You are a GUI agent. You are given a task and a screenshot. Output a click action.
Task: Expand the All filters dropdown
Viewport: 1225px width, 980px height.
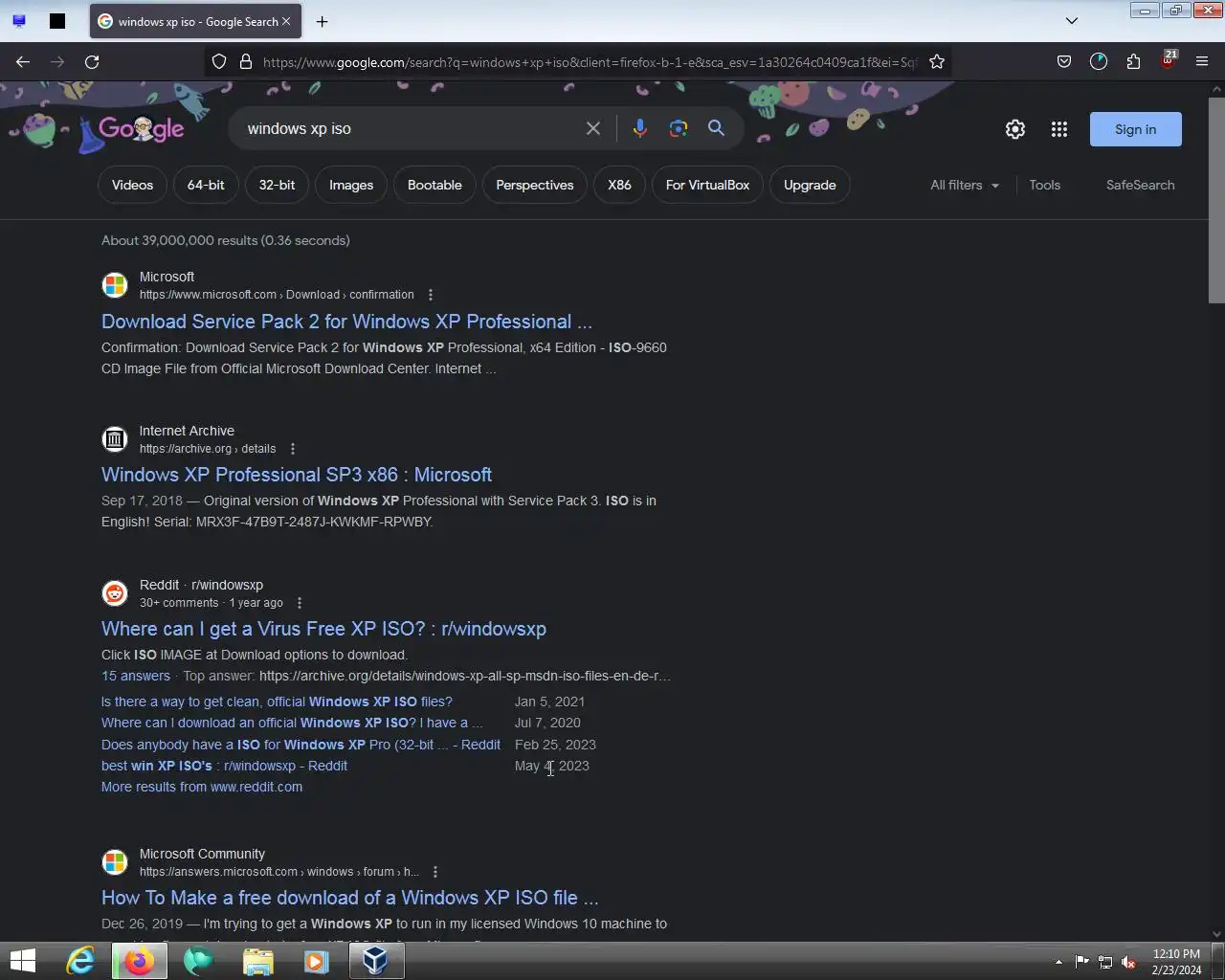[965, 185]
